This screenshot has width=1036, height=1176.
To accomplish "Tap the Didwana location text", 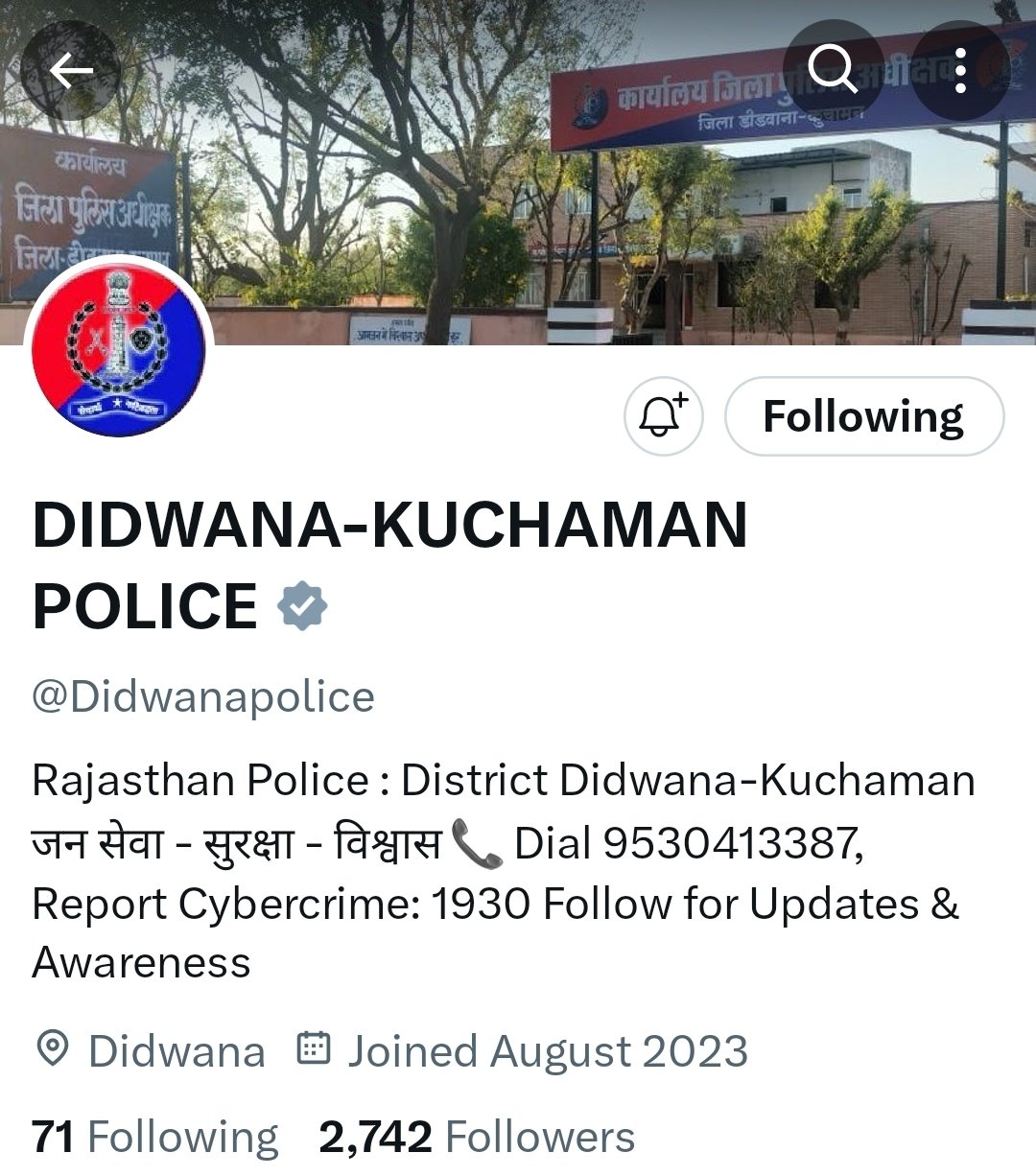I will (x=177, y=1051).
